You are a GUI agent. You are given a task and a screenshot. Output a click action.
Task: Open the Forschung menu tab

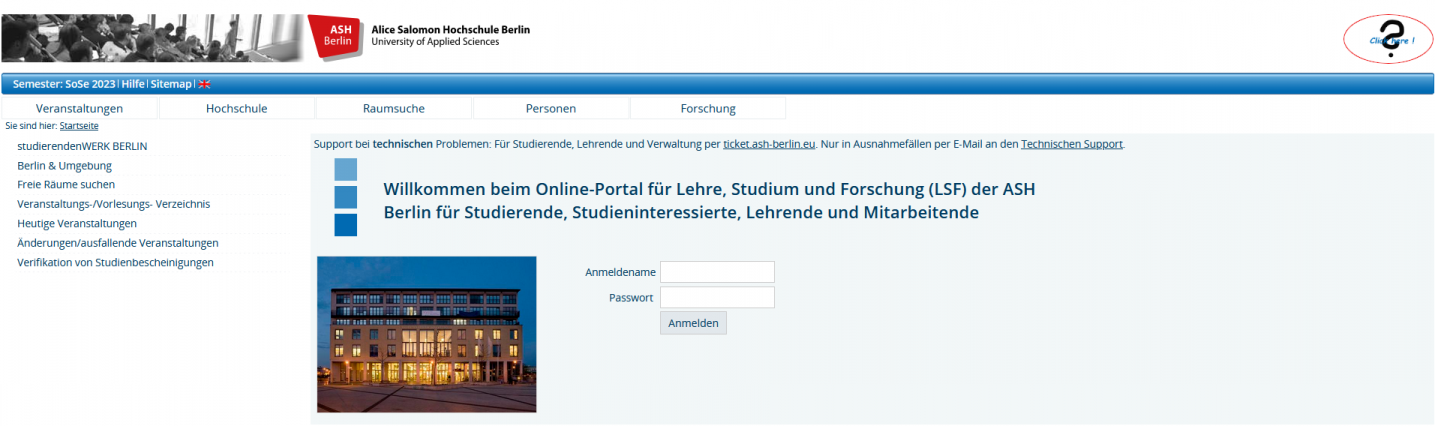[708, 108]
